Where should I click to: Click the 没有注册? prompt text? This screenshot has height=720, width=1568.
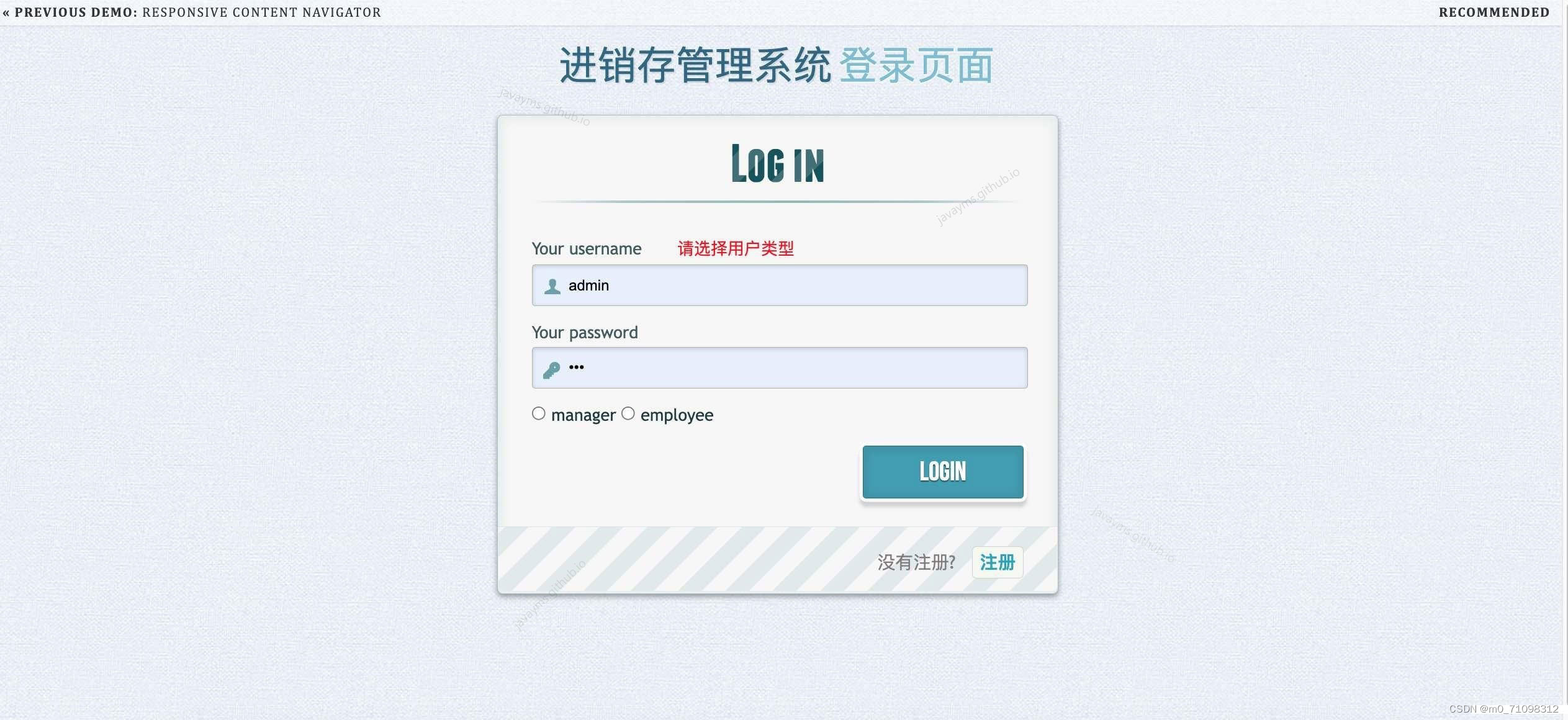(x=916, y=562)
